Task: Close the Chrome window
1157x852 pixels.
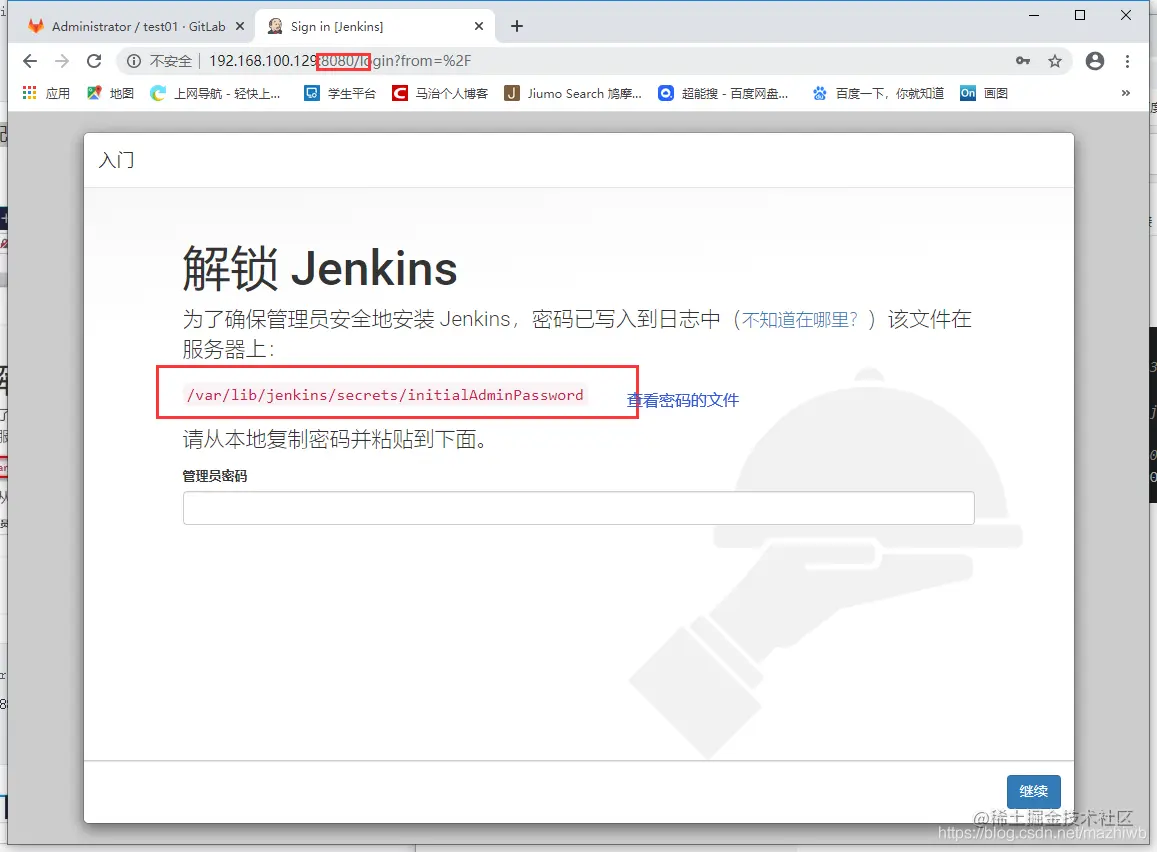Action: click(1125, 15)
